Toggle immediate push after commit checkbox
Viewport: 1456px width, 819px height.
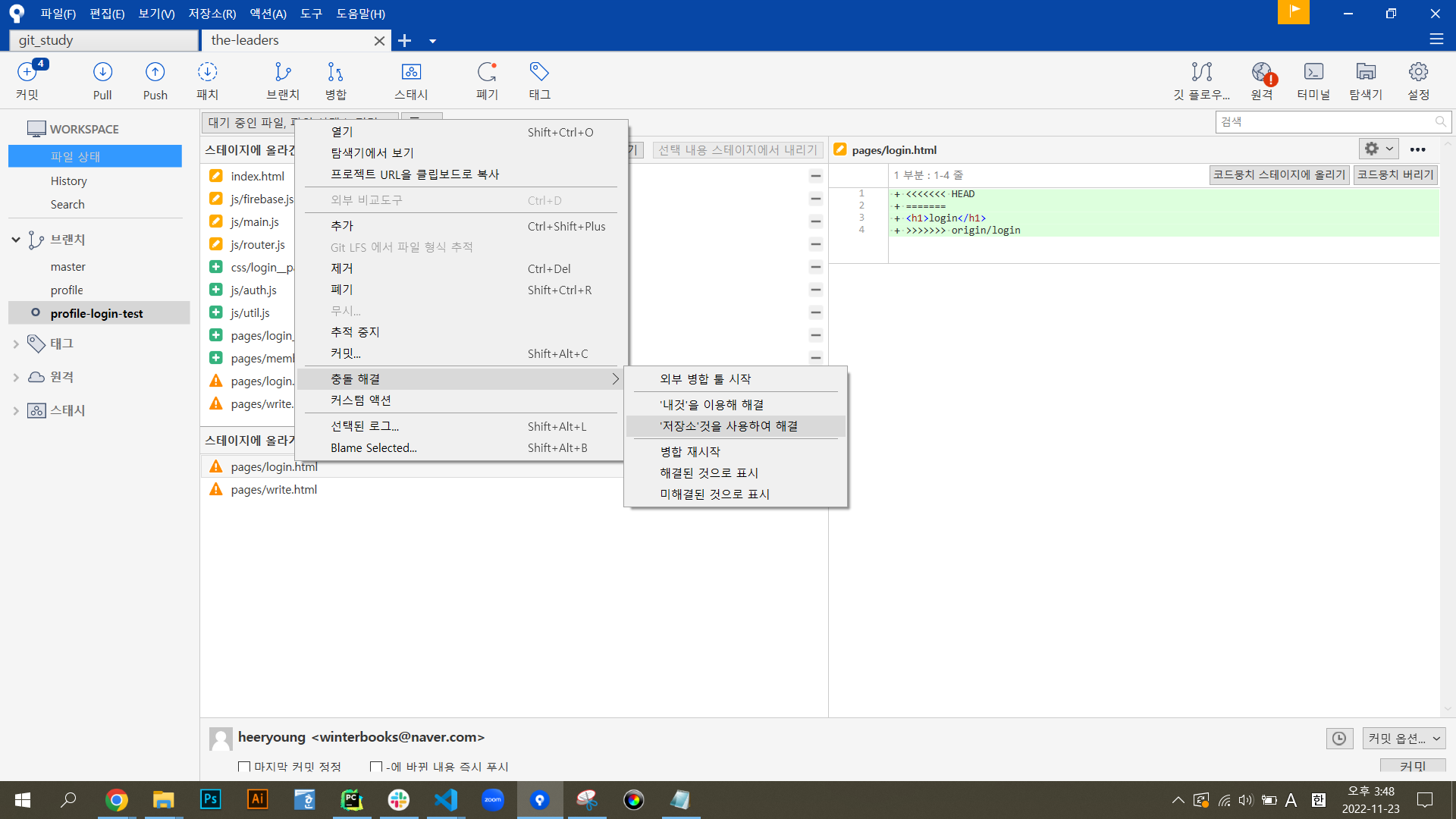375,767
